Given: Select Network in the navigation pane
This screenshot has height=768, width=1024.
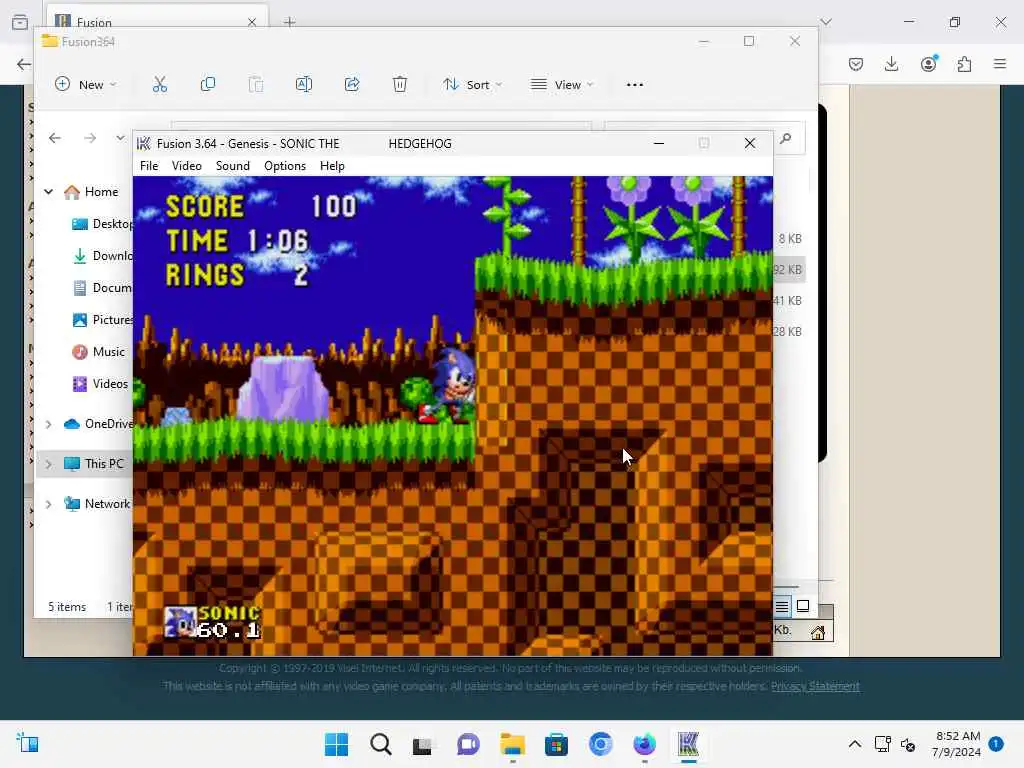Looking at the screenshot, I should pos(97,504).
